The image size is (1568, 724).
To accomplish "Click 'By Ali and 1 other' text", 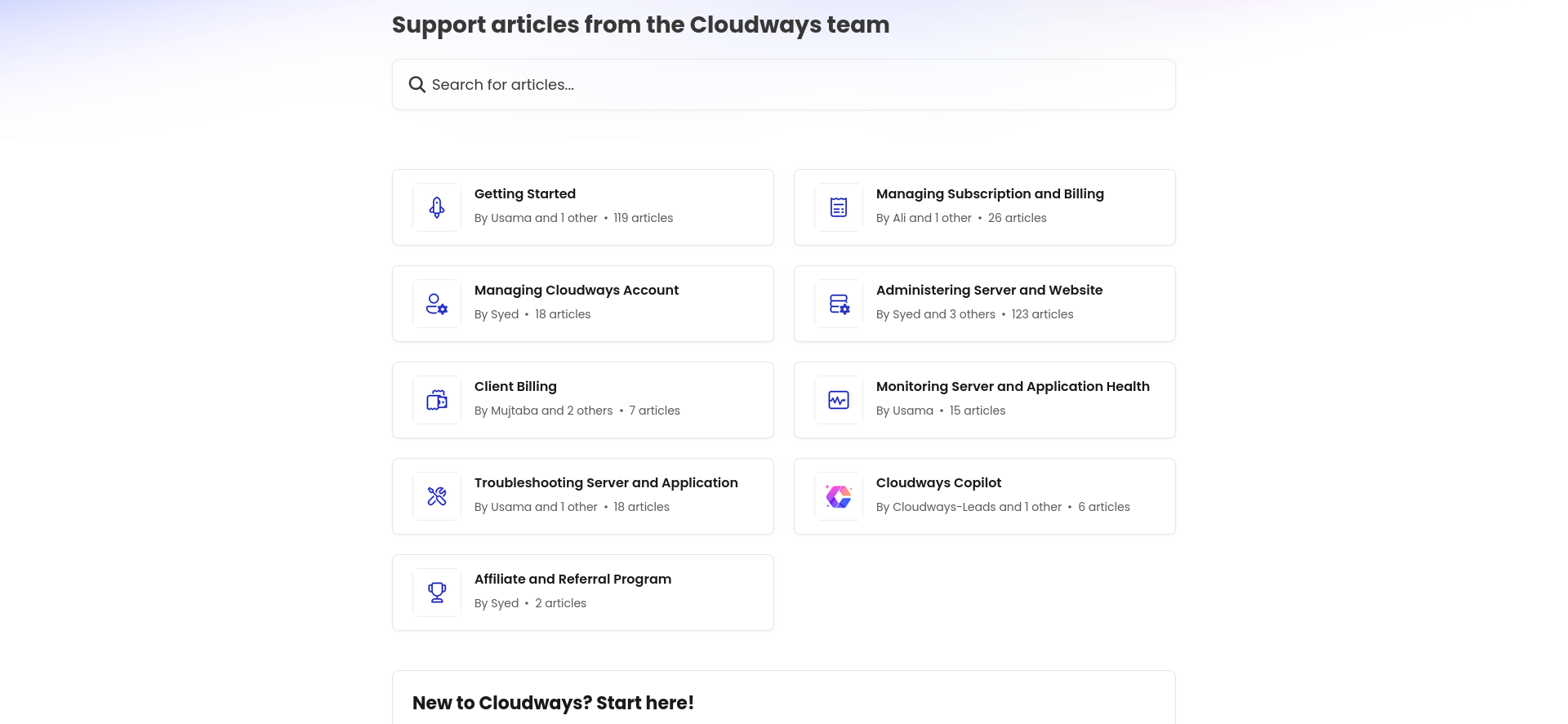I will (x=924, y=218).
